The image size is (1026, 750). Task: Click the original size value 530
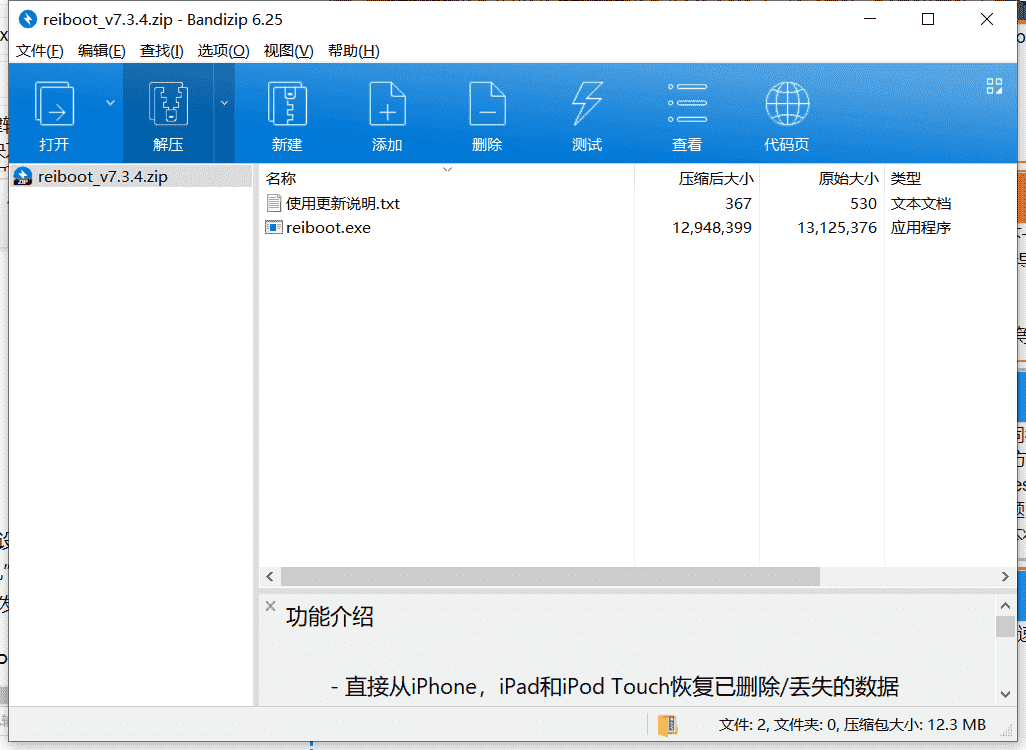point(863,204)
